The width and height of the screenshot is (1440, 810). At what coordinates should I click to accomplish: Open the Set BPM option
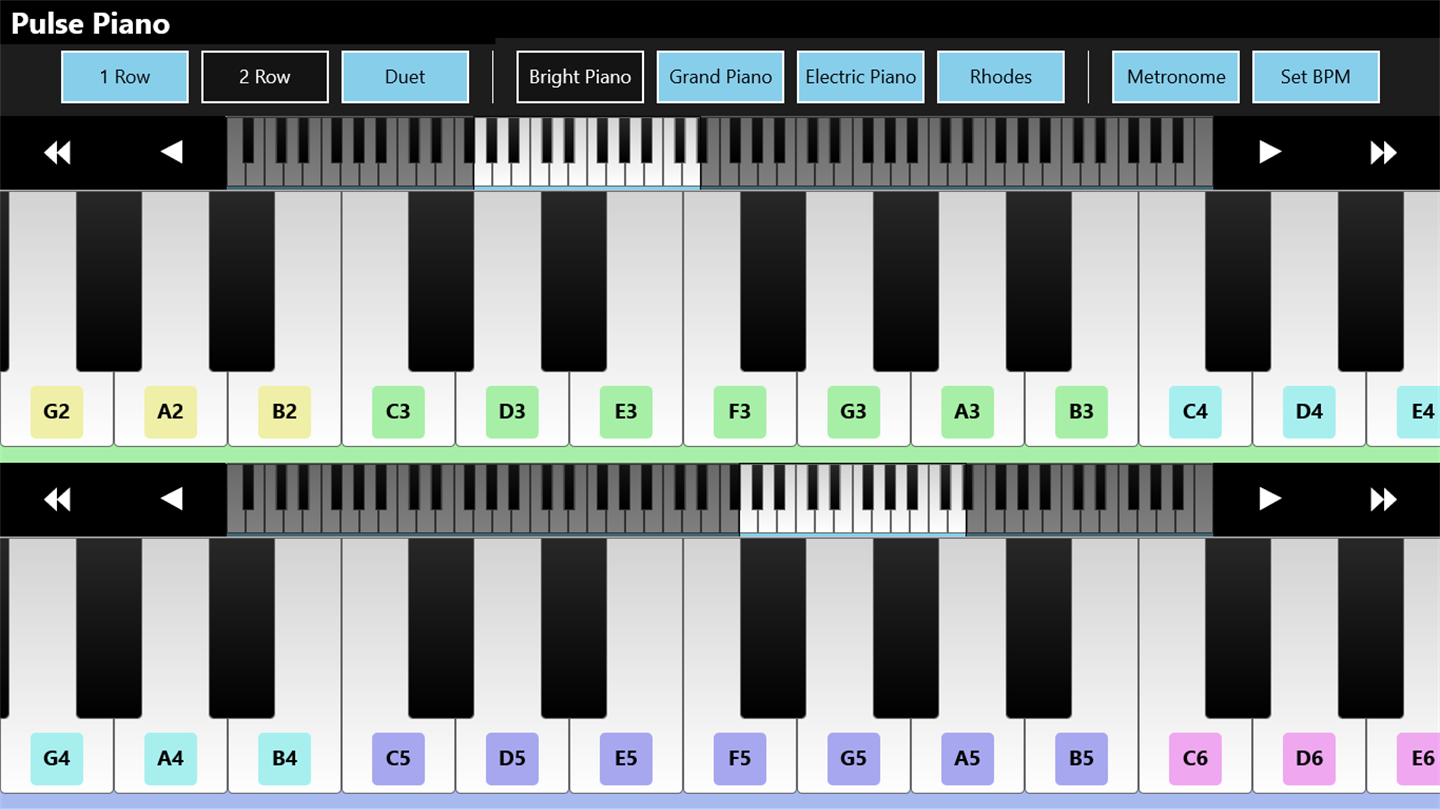point(1316,77)
